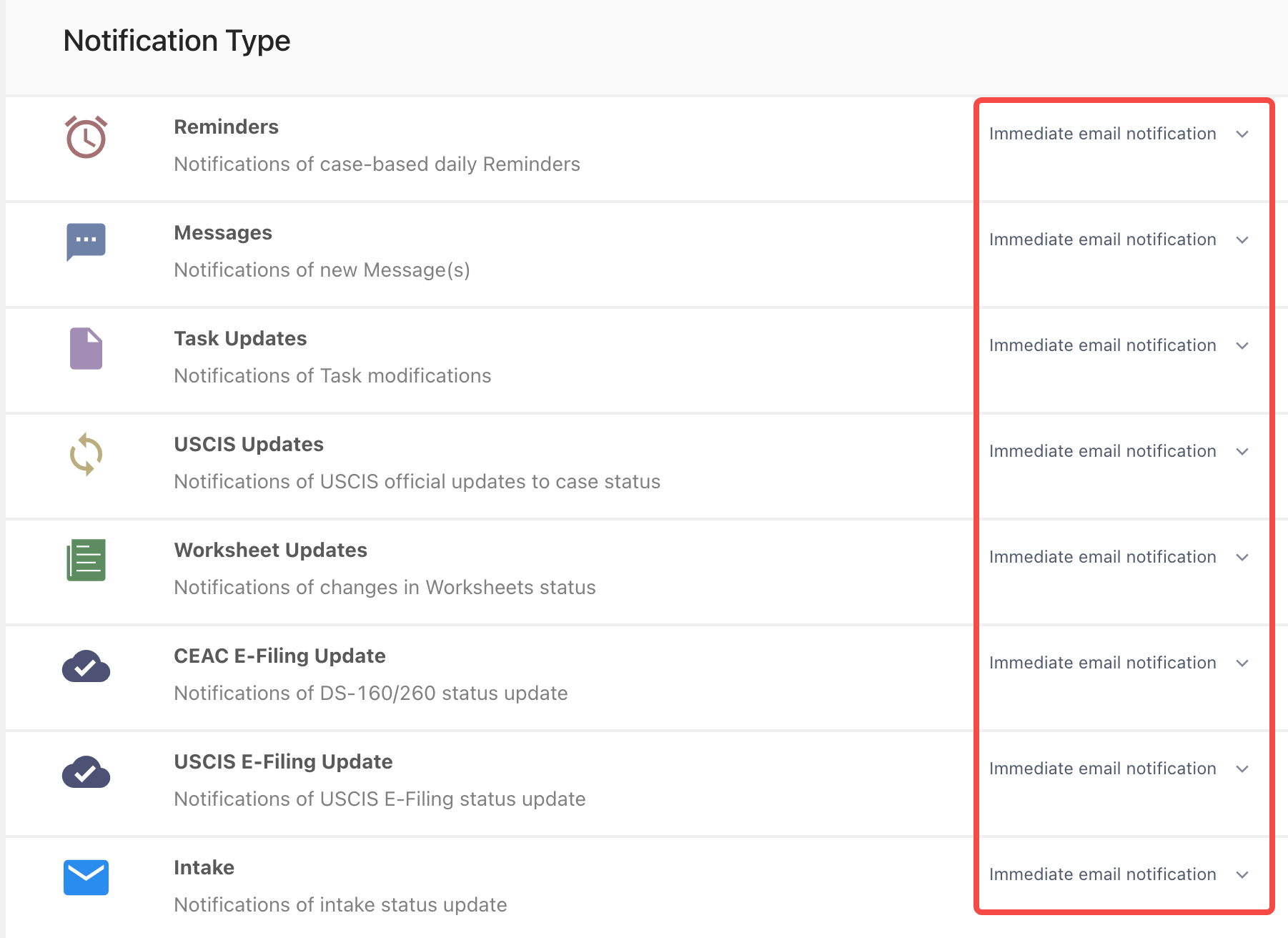The height and width of the screenshot is (938, 1288).
Task: Click 'Notifications of USCIS official updates' description
Action: [417, 482]
